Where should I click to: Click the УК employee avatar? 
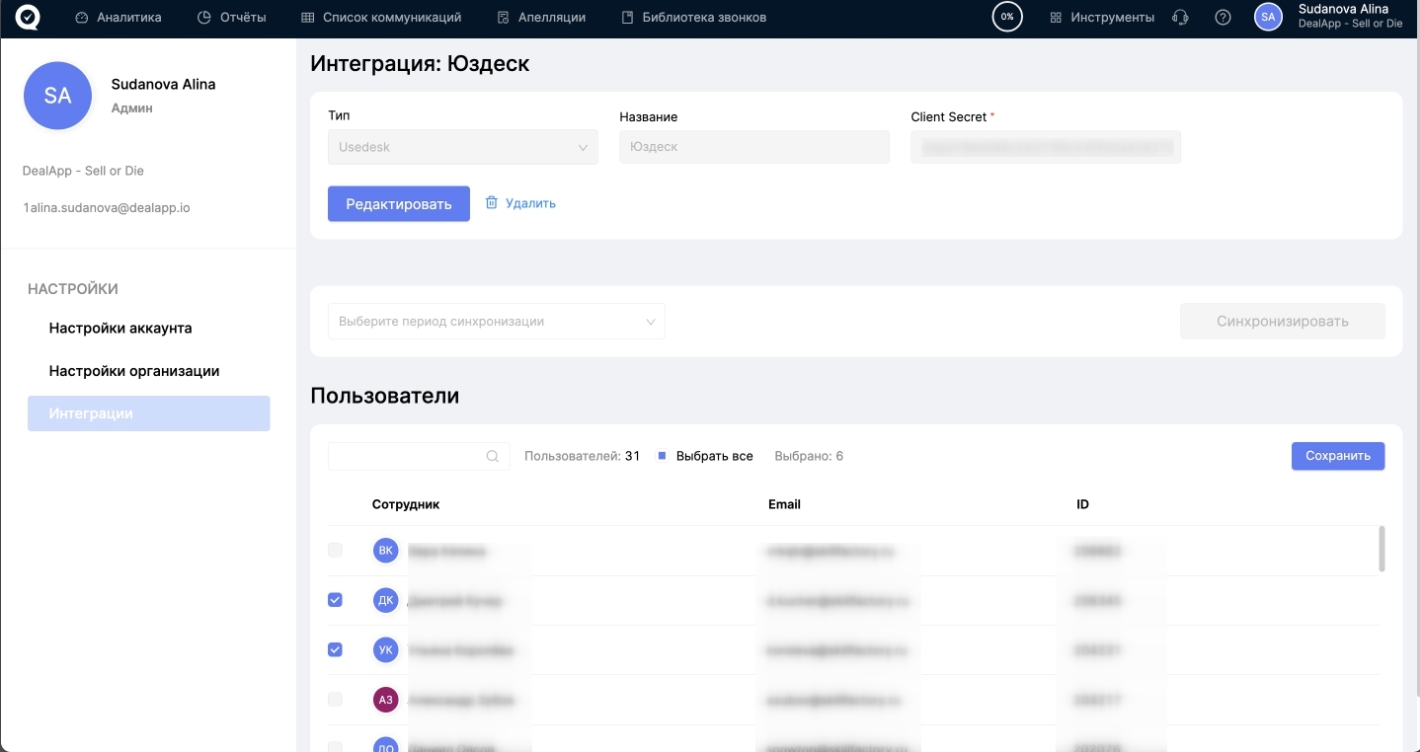(x=385, y=650)
